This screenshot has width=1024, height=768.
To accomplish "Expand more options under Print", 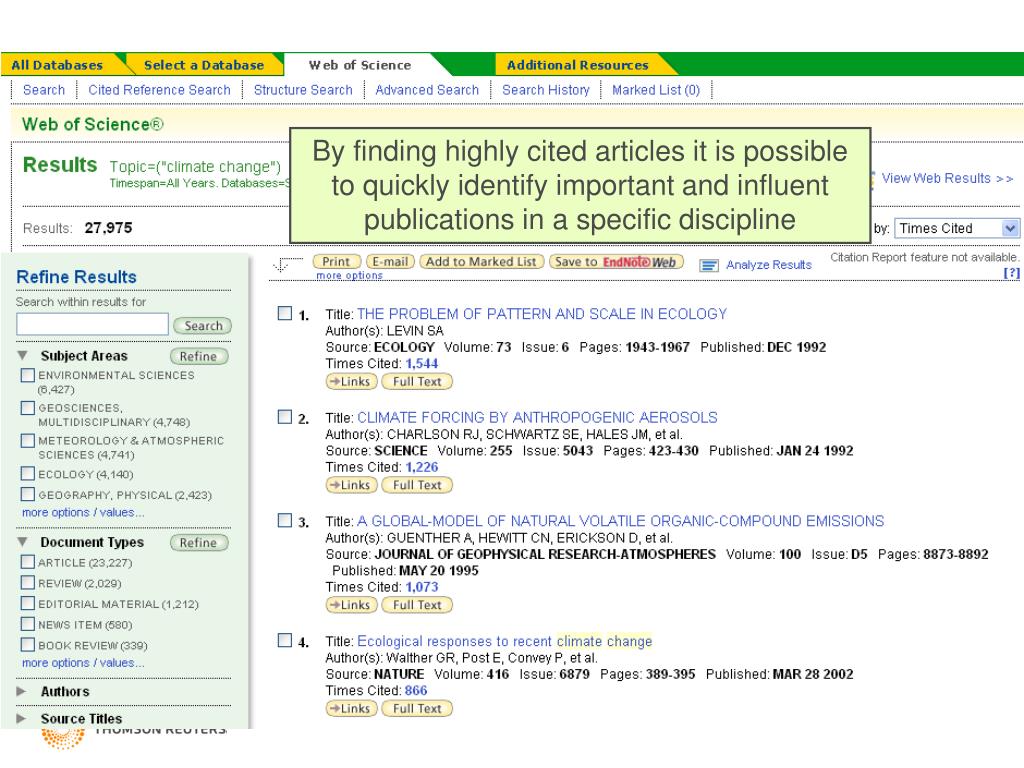I will click(349, 276).
